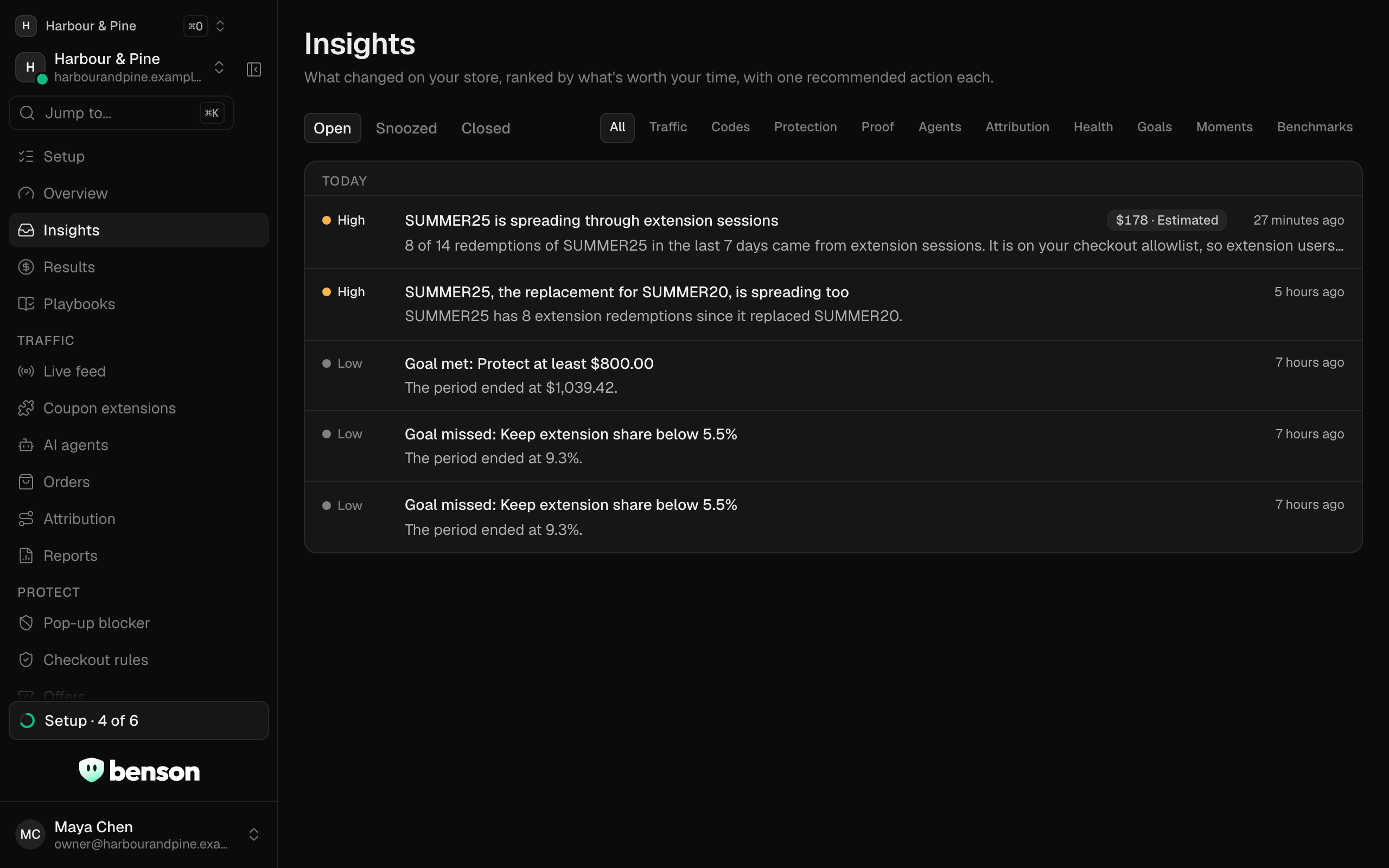Filter insights by Codes

click(730, 127)
